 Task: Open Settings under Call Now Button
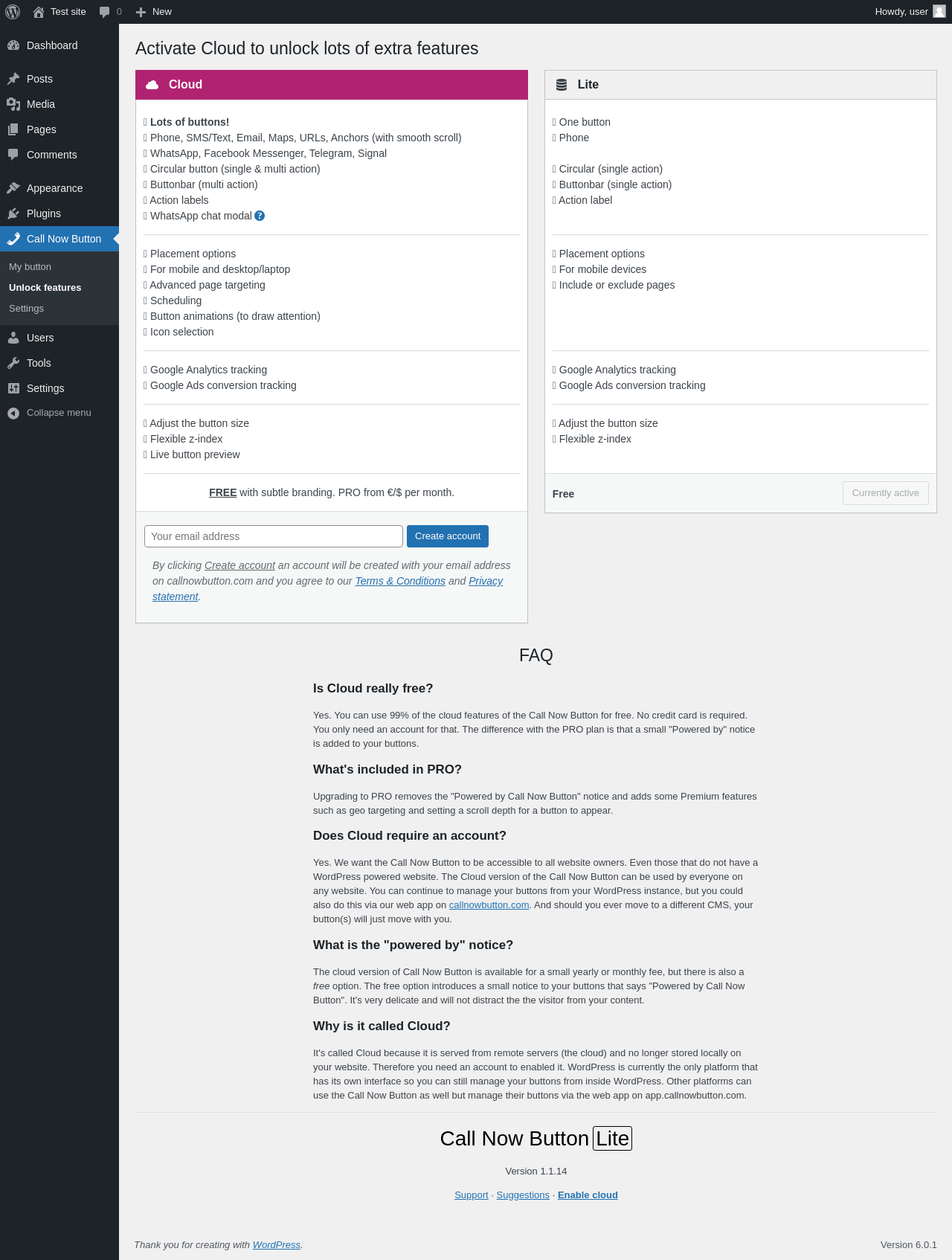tap(26, 309)
